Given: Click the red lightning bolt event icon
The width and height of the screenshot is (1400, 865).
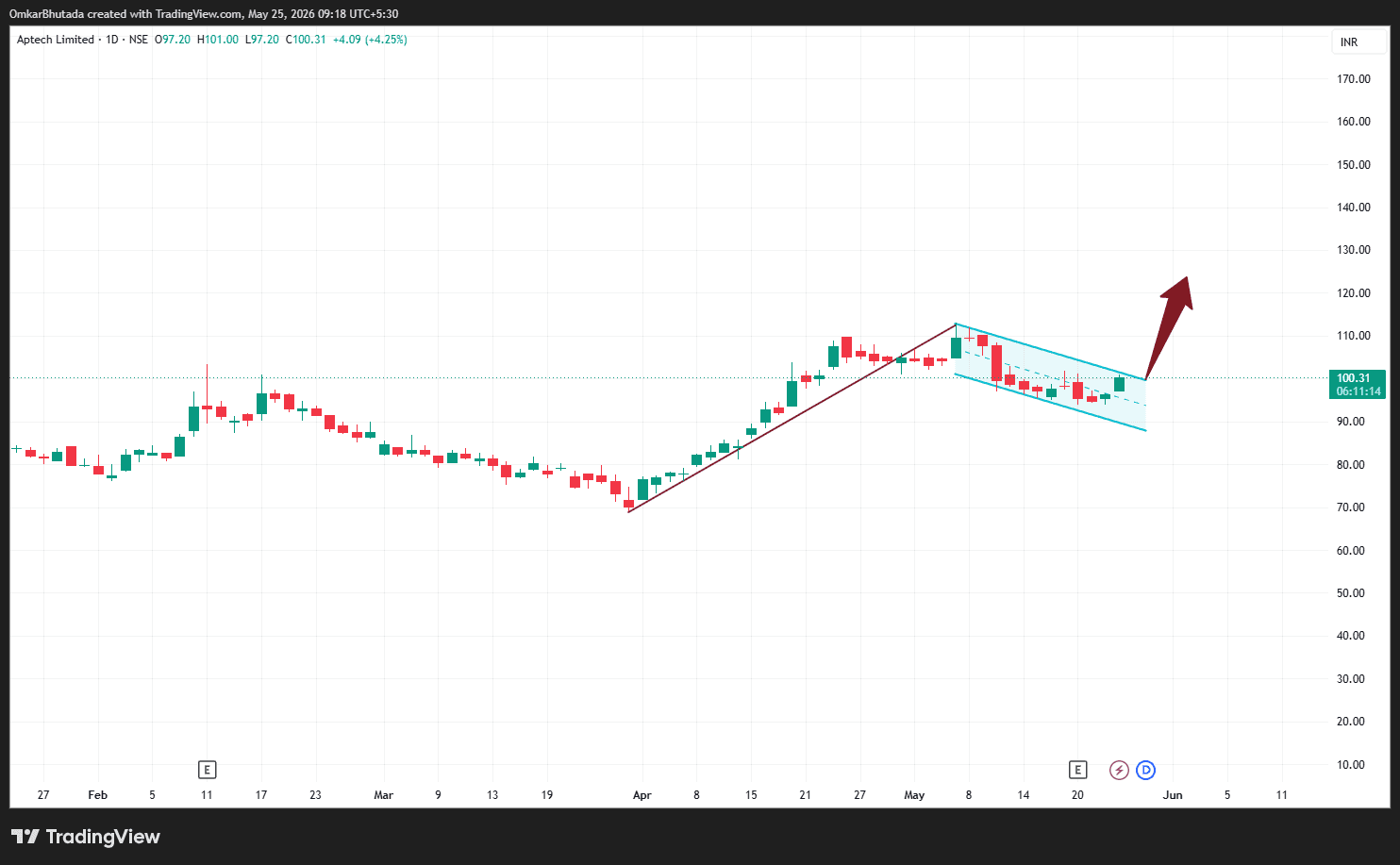Looking at the screenshot, I should click(1119, 770).
